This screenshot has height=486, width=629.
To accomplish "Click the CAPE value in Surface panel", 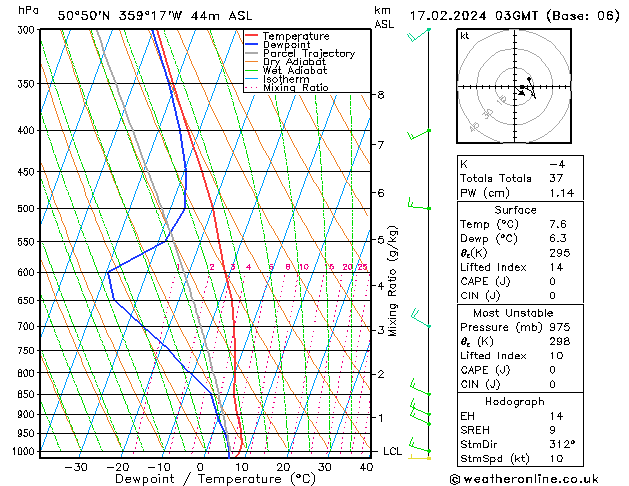I will [x=552, y=281].
